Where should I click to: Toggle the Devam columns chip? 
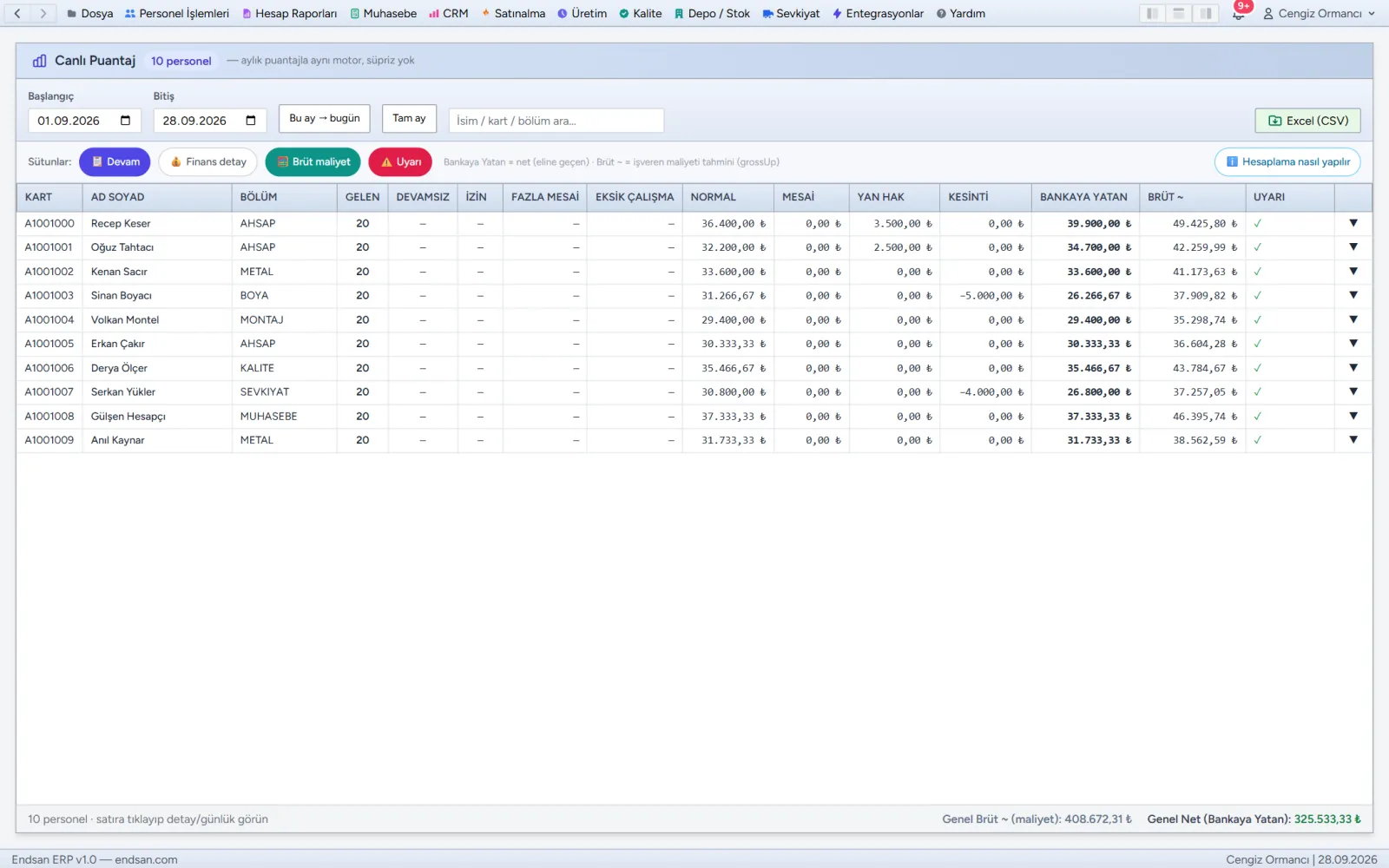point(115,162)
